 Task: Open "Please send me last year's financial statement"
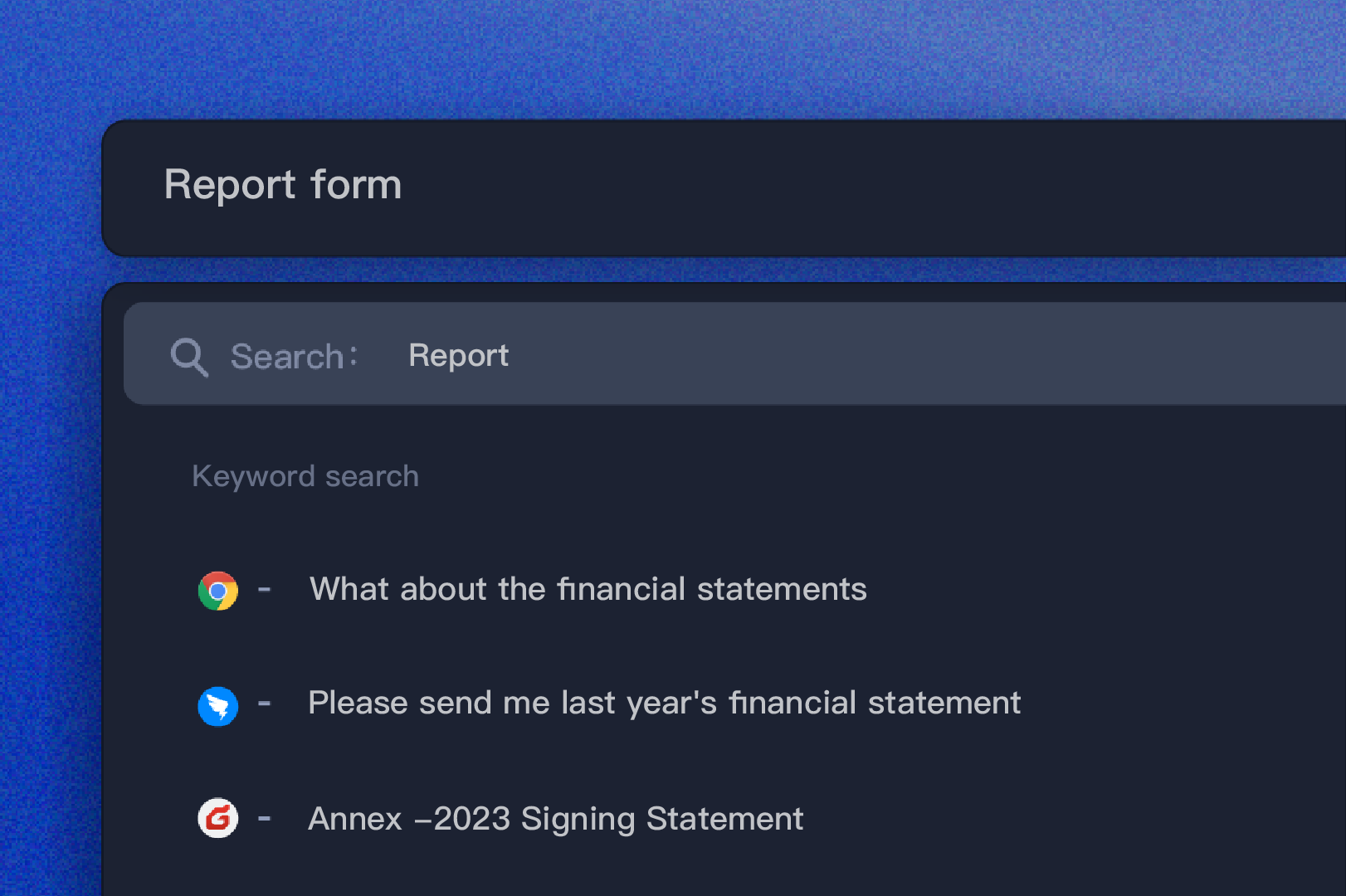(664, 704)
